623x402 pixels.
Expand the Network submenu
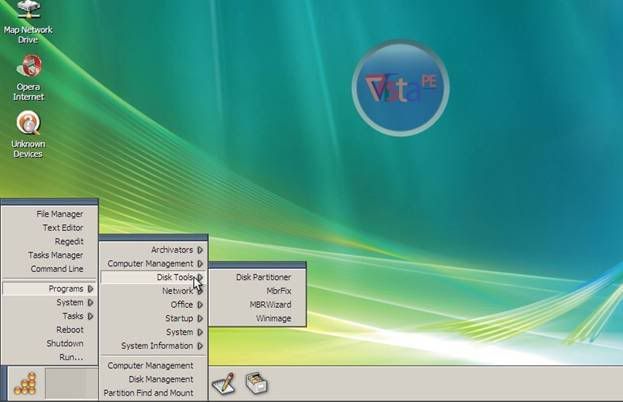point(153,291)
